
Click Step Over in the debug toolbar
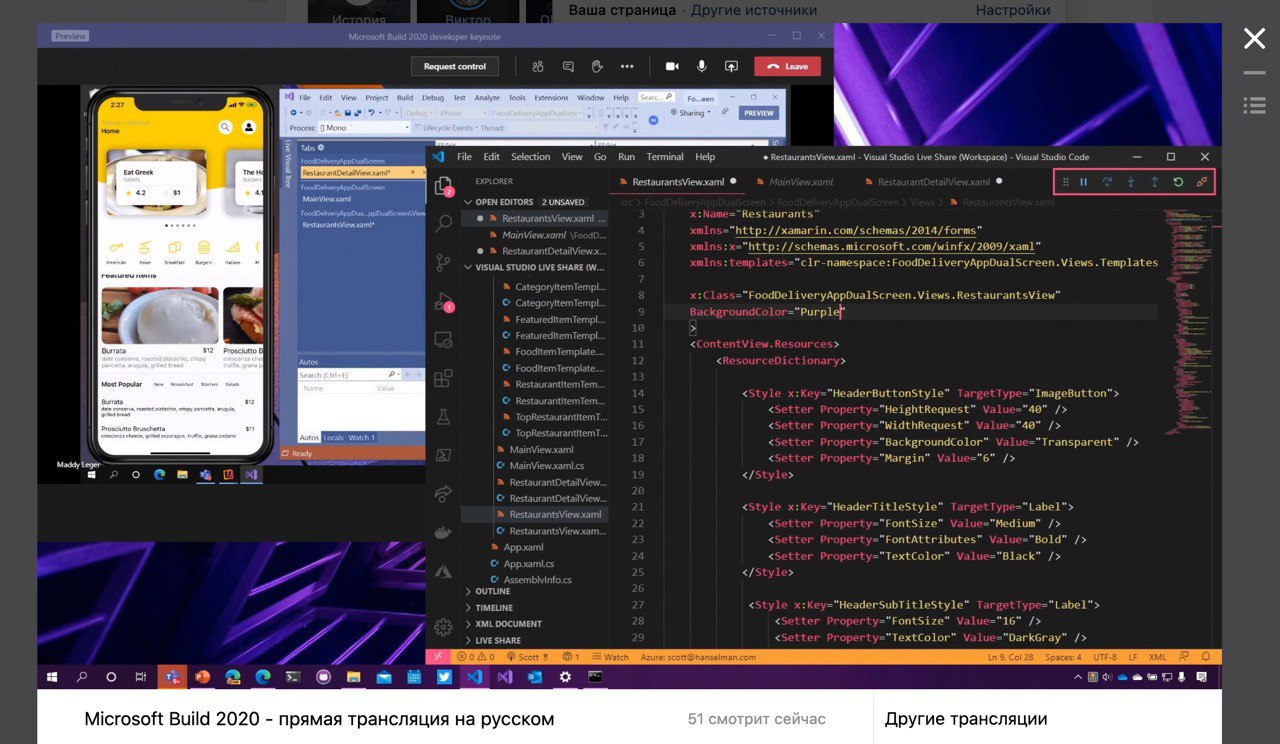tap(1107, 182)
